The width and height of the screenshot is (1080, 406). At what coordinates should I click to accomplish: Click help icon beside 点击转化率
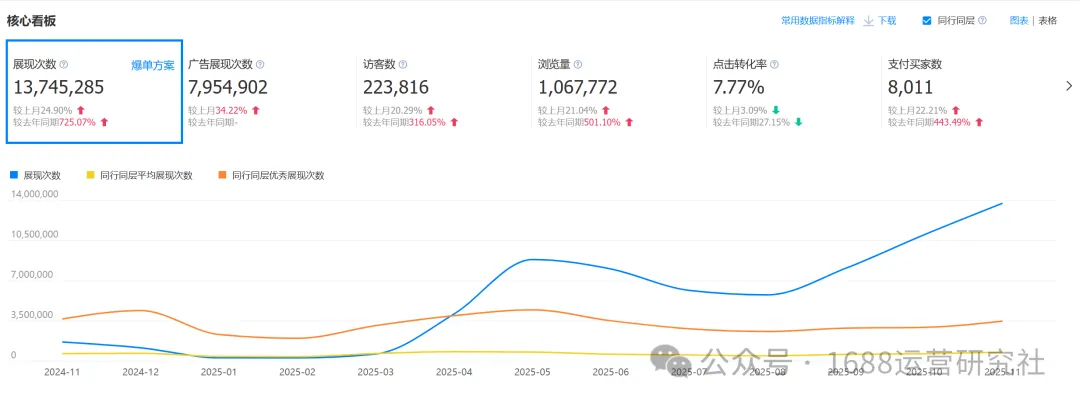(774, 65)
